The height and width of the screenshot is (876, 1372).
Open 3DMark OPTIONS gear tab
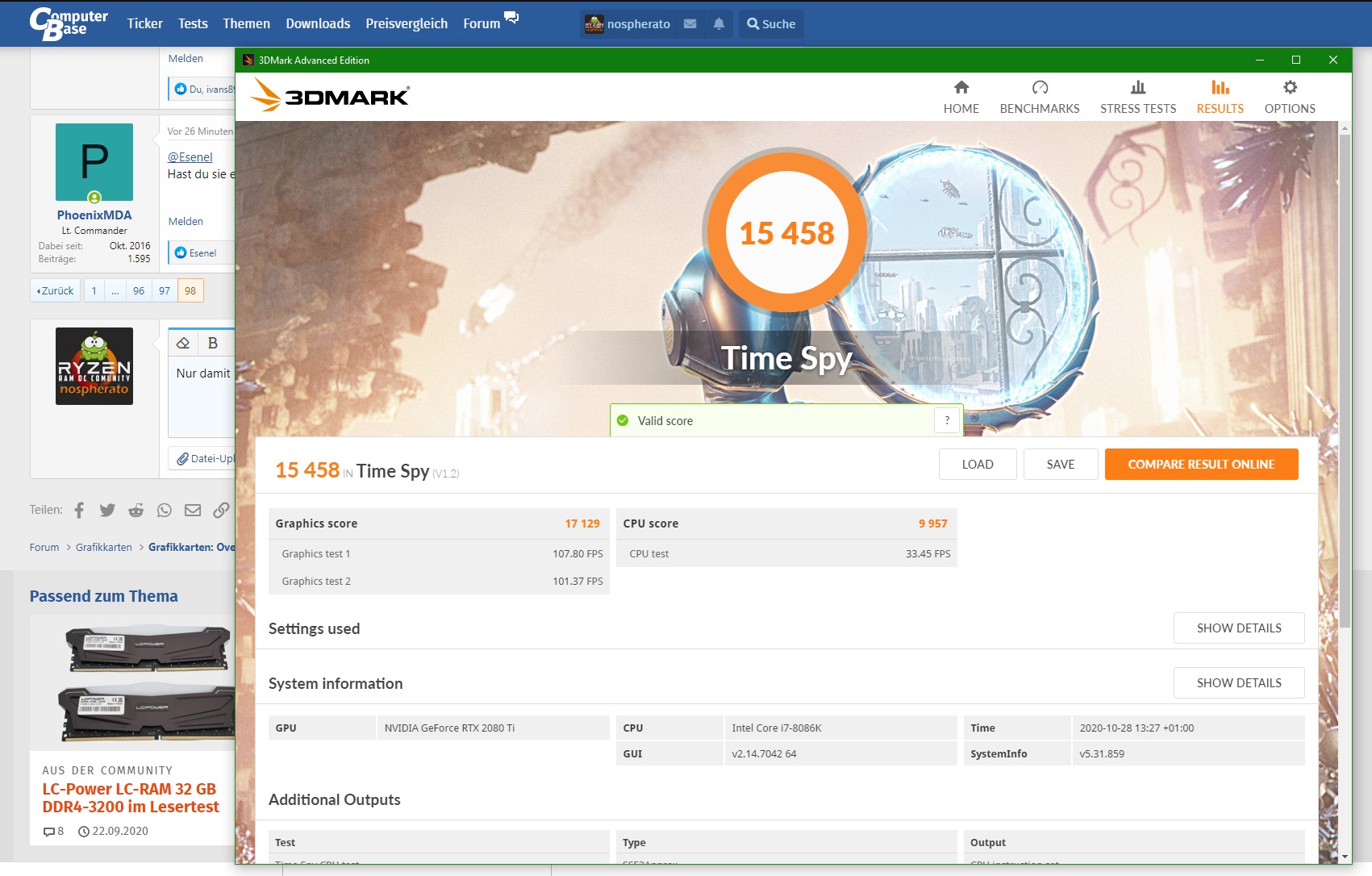(1289, 98)
